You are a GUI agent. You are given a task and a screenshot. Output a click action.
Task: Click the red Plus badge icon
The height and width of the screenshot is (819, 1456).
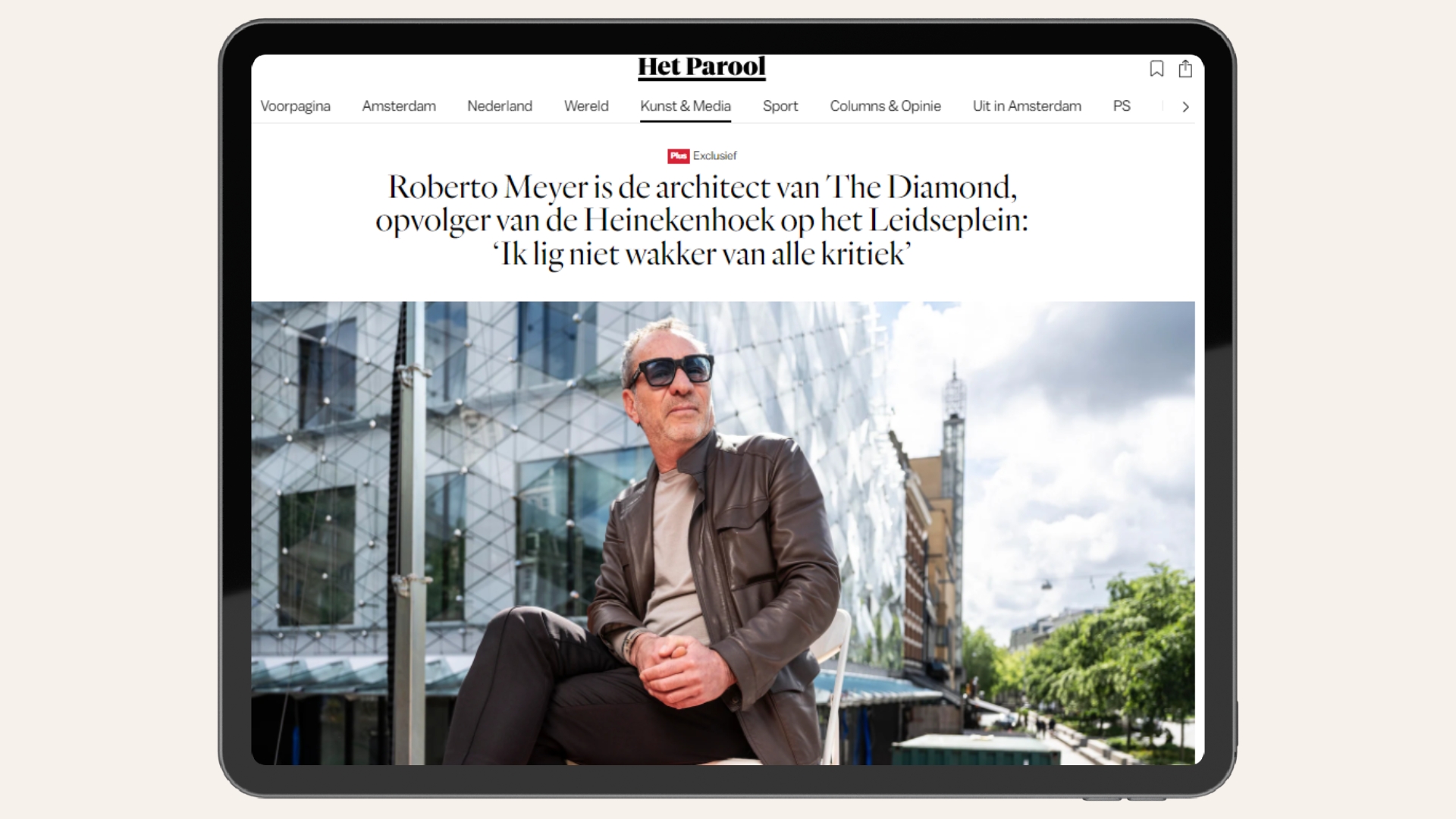678,155
